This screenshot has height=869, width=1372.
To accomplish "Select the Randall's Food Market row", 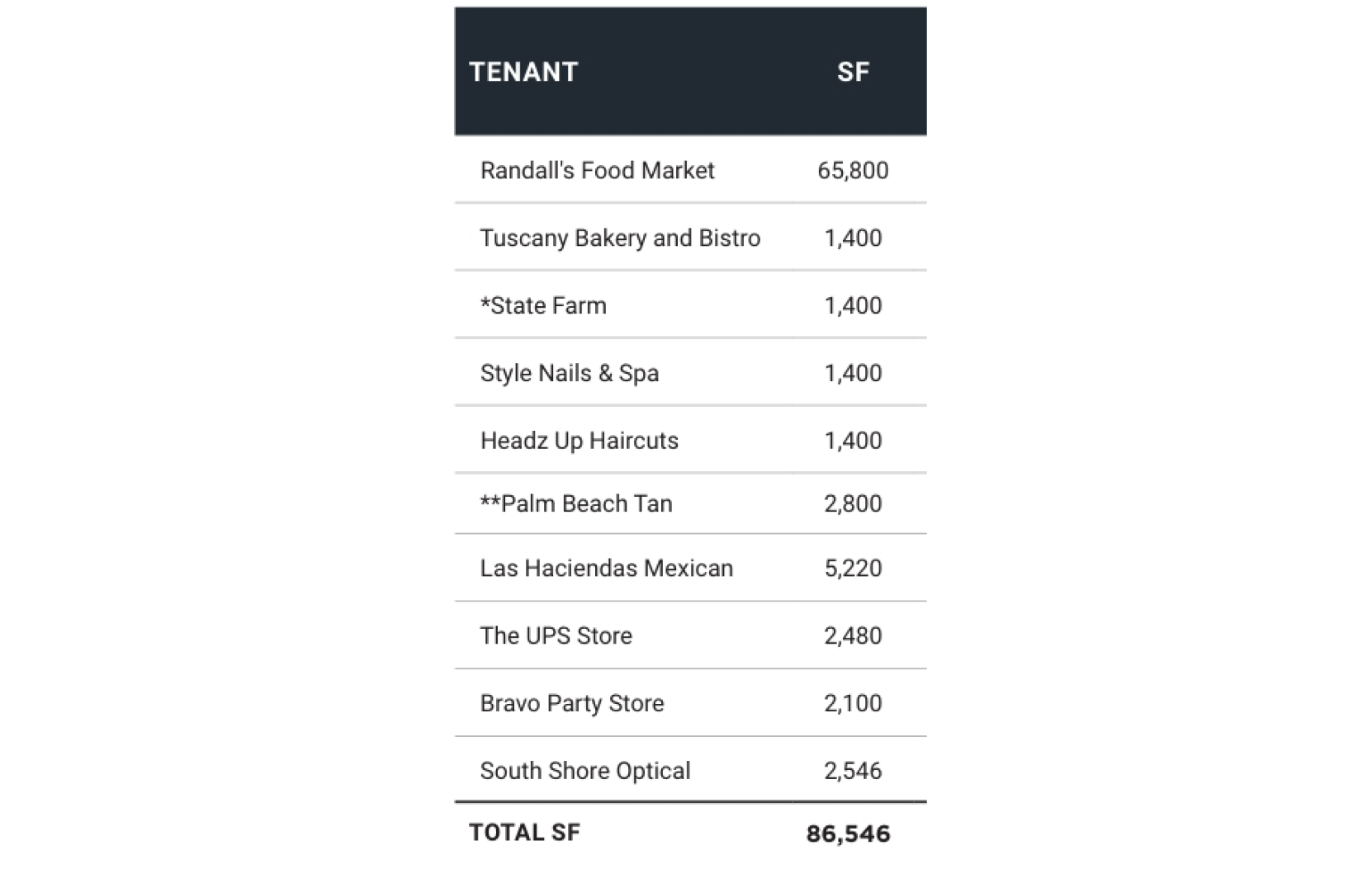I will pyautogui.click(x=690, y=170).
